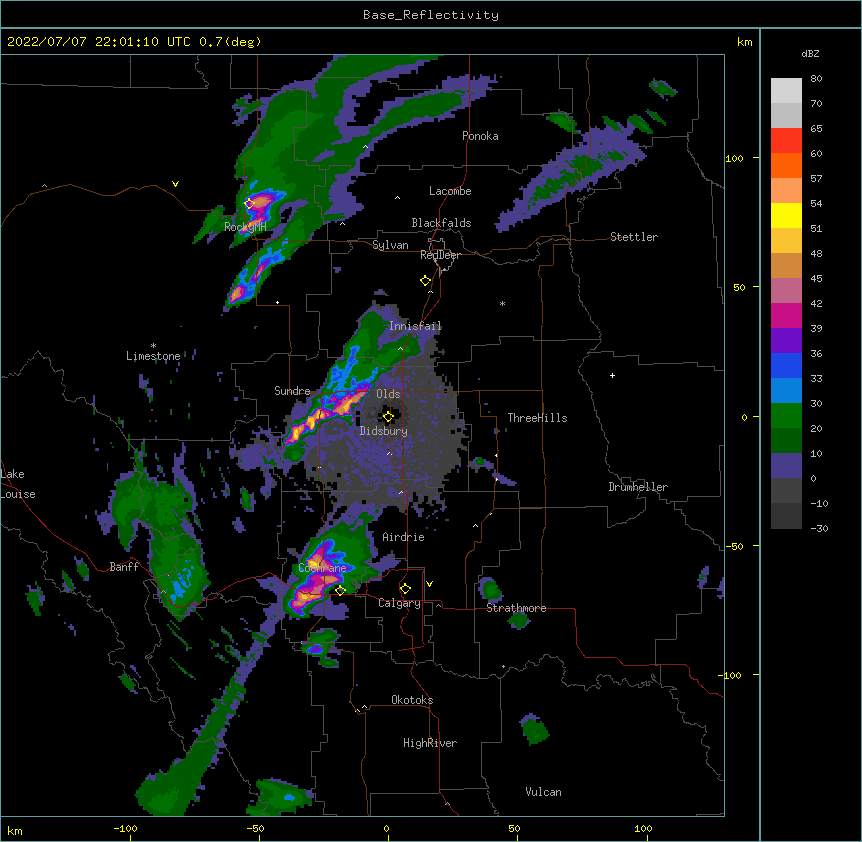
Task: Click the Sylvan town label
Action: tap(390, 245)
